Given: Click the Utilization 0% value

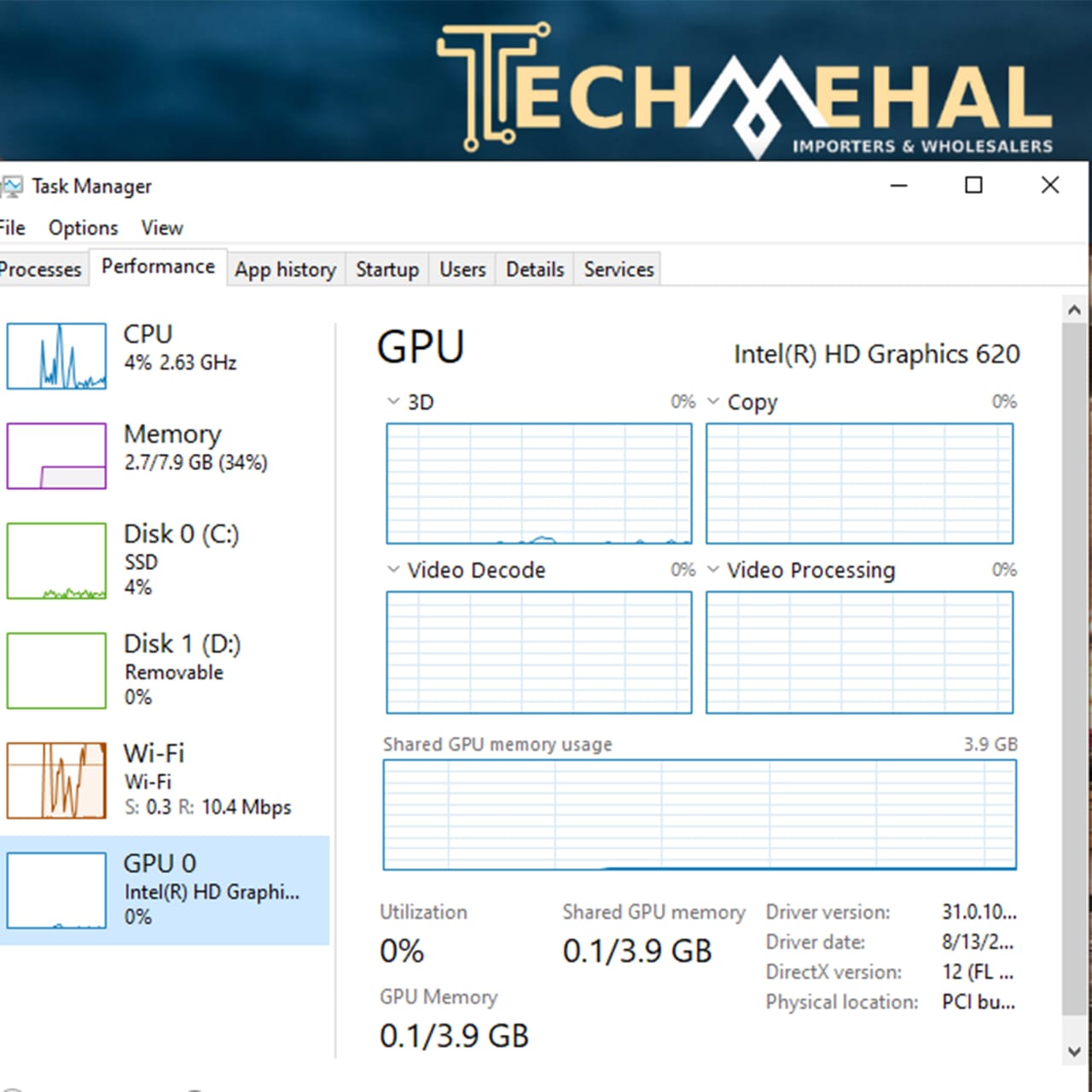Looking at the screenshot, I should click(x=402, y=951).
